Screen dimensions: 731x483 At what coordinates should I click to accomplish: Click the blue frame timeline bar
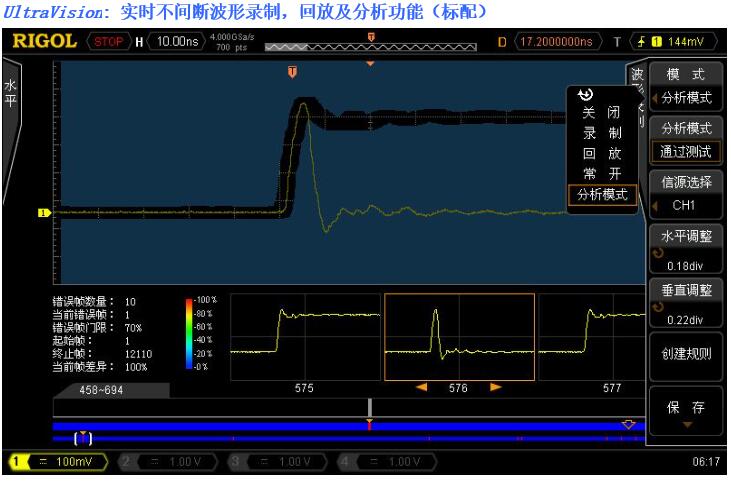[x=340, y=426]
